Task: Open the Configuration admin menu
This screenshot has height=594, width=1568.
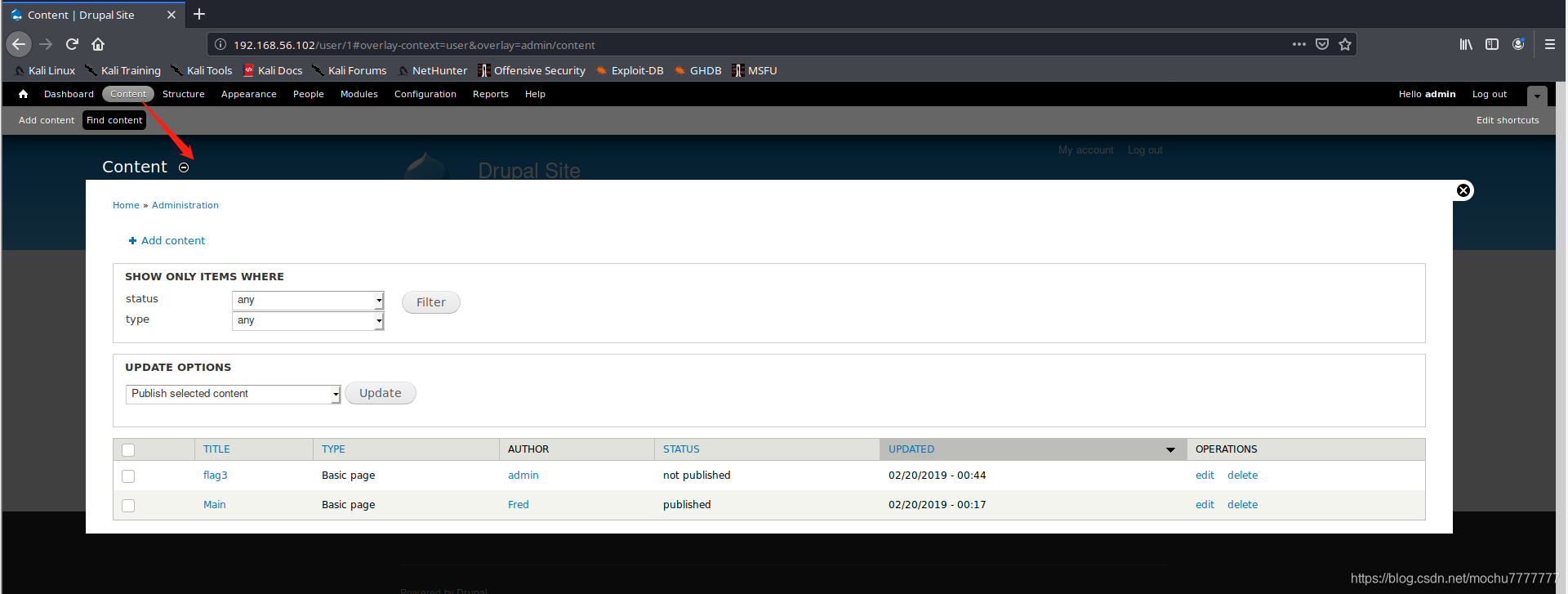Action: (425, 94)
